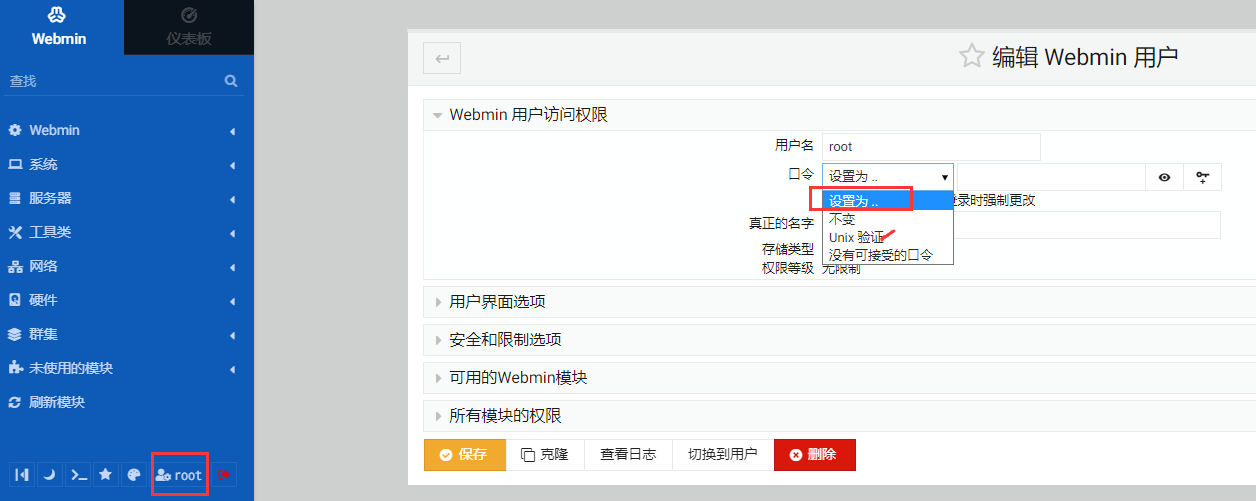Open the command shell terminal icon
This screenshot has width=1256, height=501.
coord(77,475)
